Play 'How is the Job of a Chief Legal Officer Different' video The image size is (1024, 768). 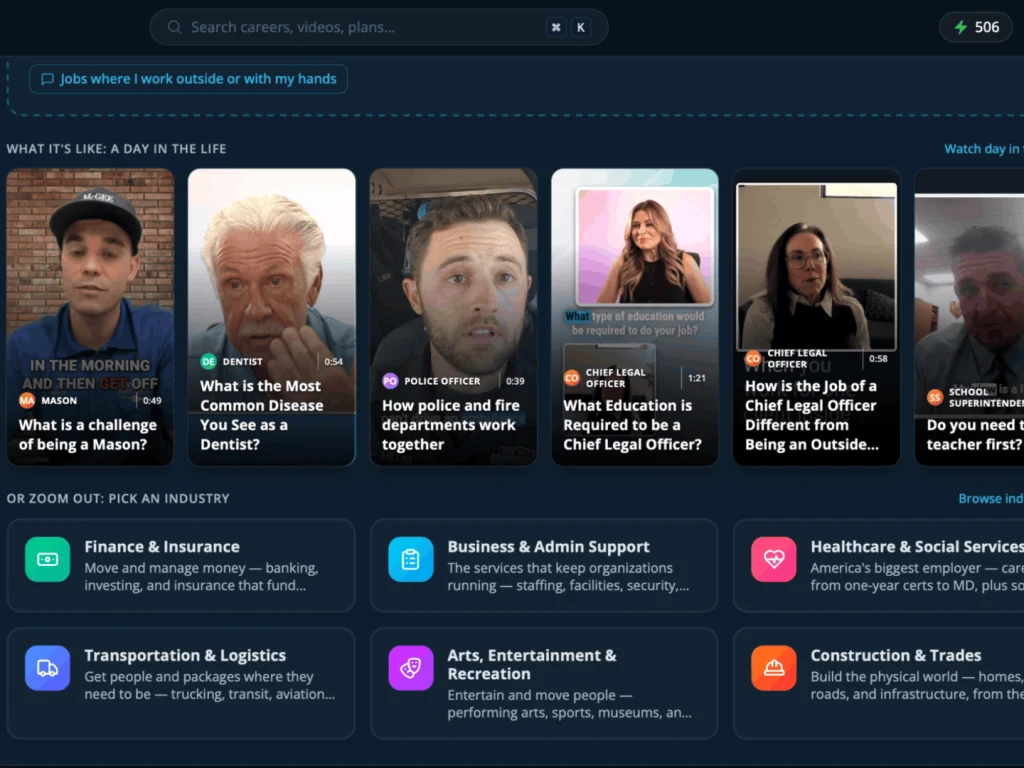(816, 317)
